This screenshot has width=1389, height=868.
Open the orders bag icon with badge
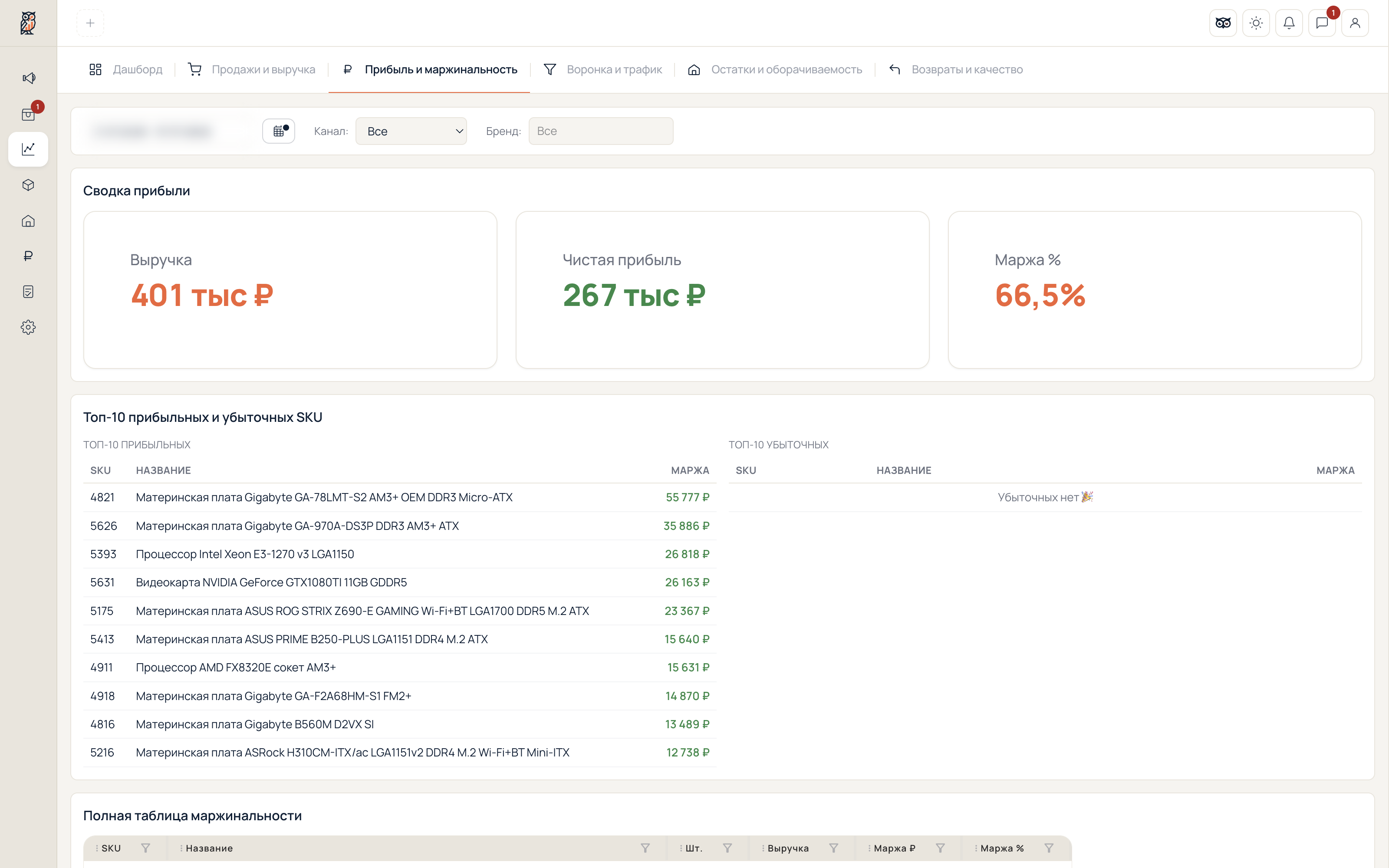(x=29, y=114)
